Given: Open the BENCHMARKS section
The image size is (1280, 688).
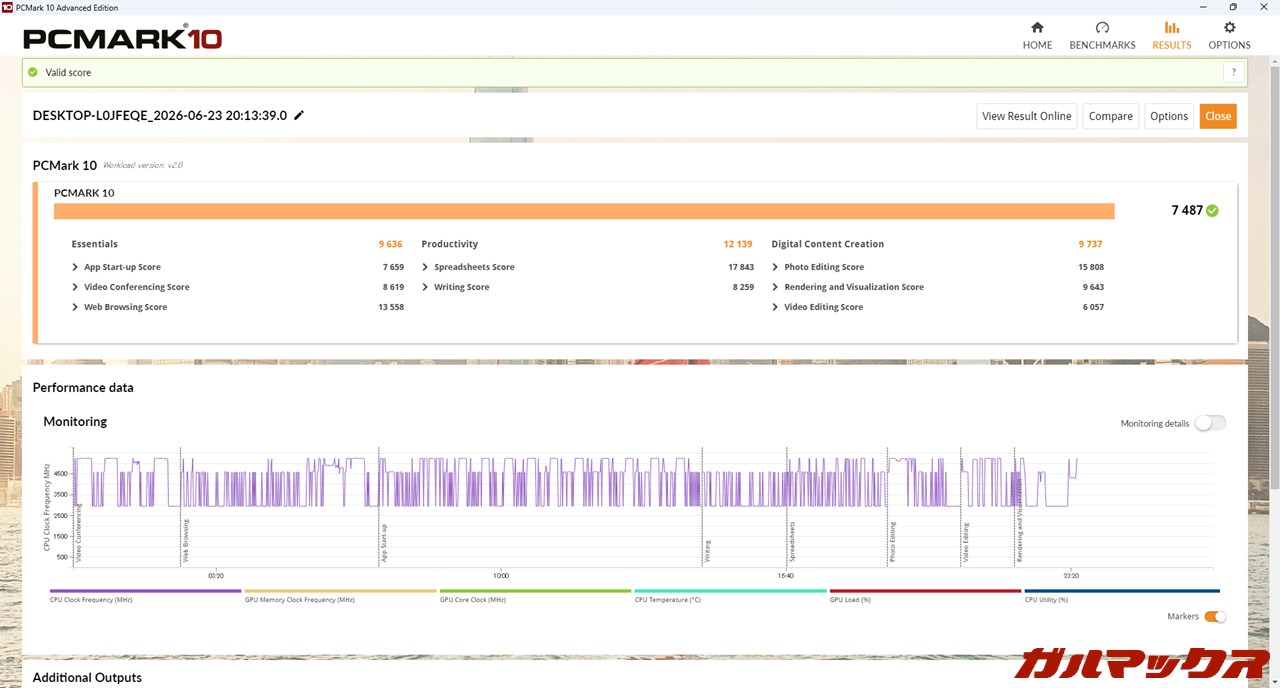Looking at the screenshot, I should [1102, 36].
